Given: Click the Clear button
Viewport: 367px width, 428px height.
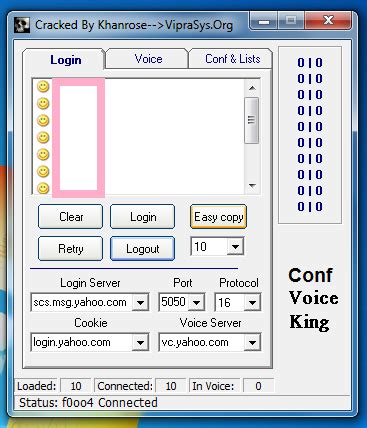Looking at the screenshot, I should pyautogui.click(x=71, y=217).
